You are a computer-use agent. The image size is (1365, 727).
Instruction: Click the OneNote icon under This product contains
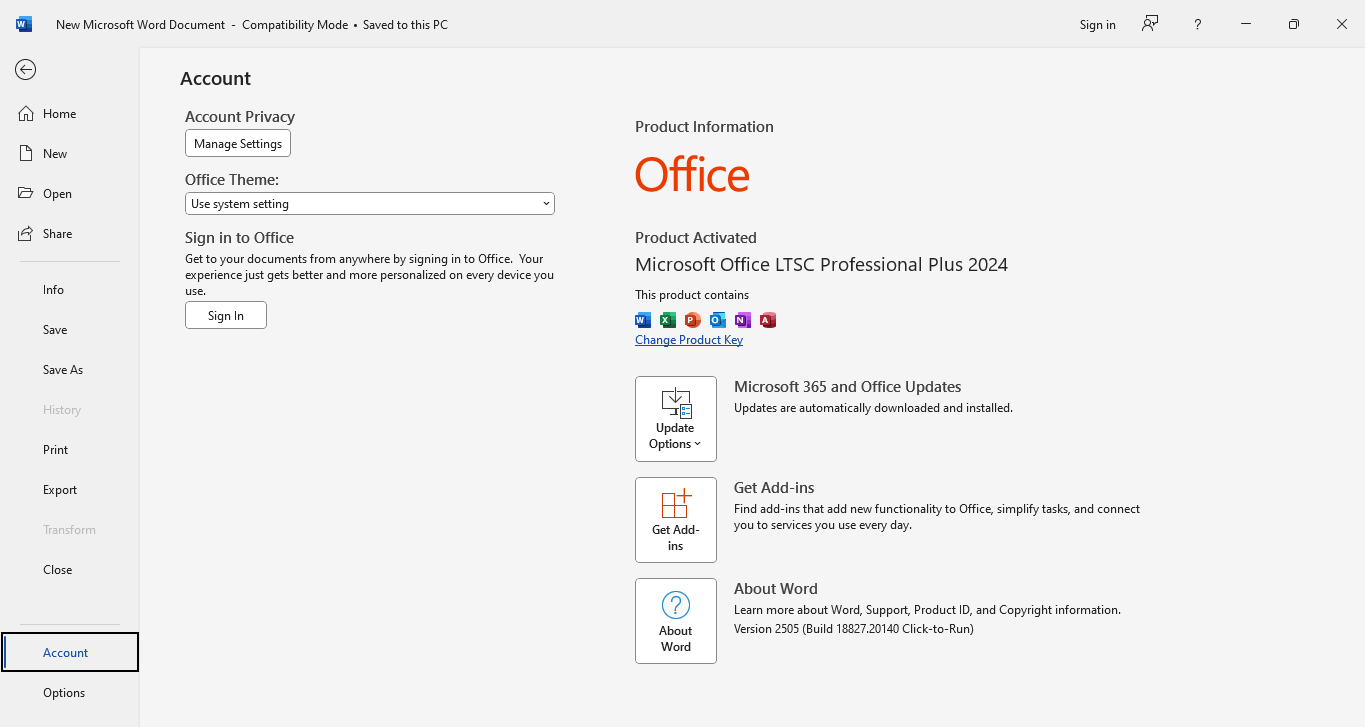coord(743,320)
